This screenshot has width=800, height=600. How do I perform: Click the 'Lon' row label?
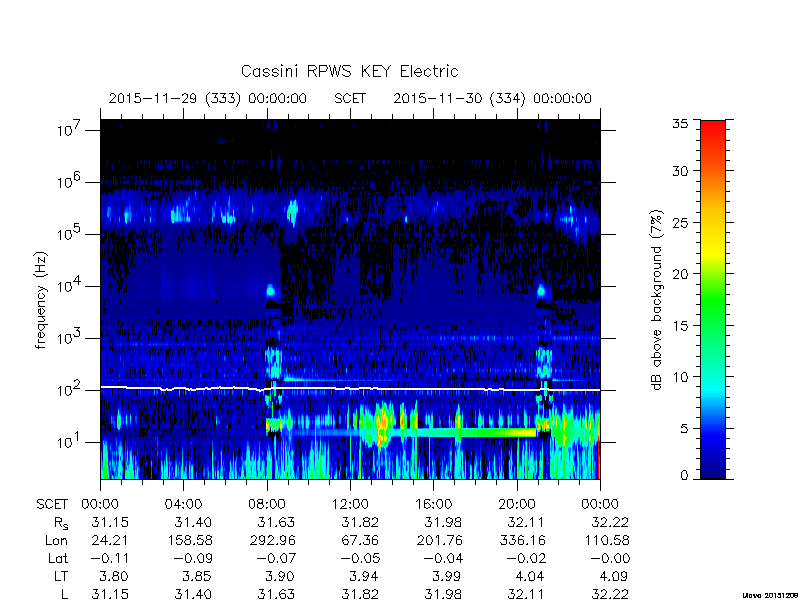(x=57, y=540)
